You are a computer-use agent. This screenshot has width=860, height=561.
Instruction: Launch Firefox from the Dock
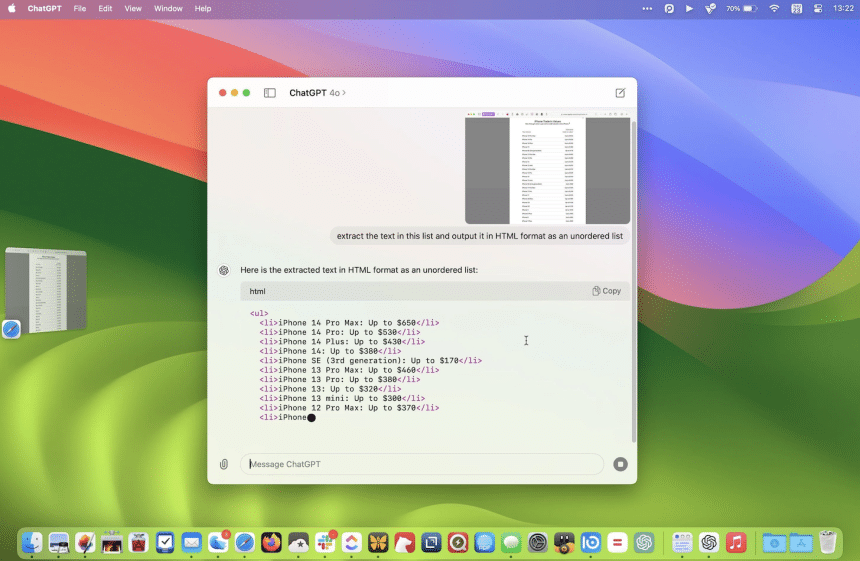point(271,542)
